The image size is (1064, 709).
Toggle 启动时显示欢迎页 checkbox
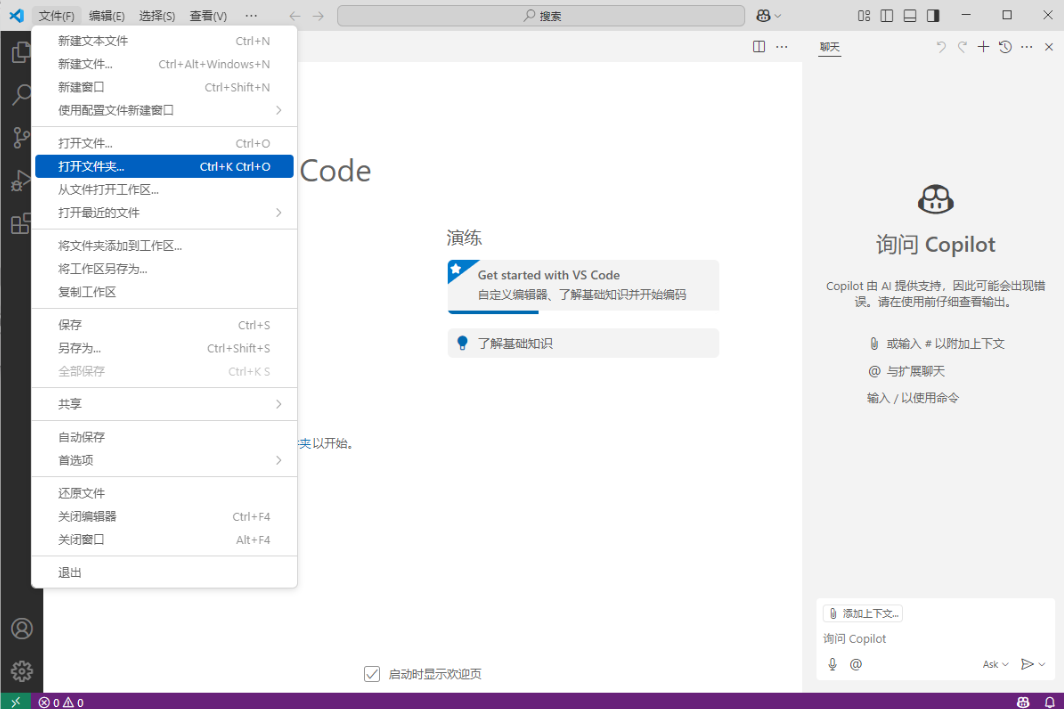(x=372, y=674)
